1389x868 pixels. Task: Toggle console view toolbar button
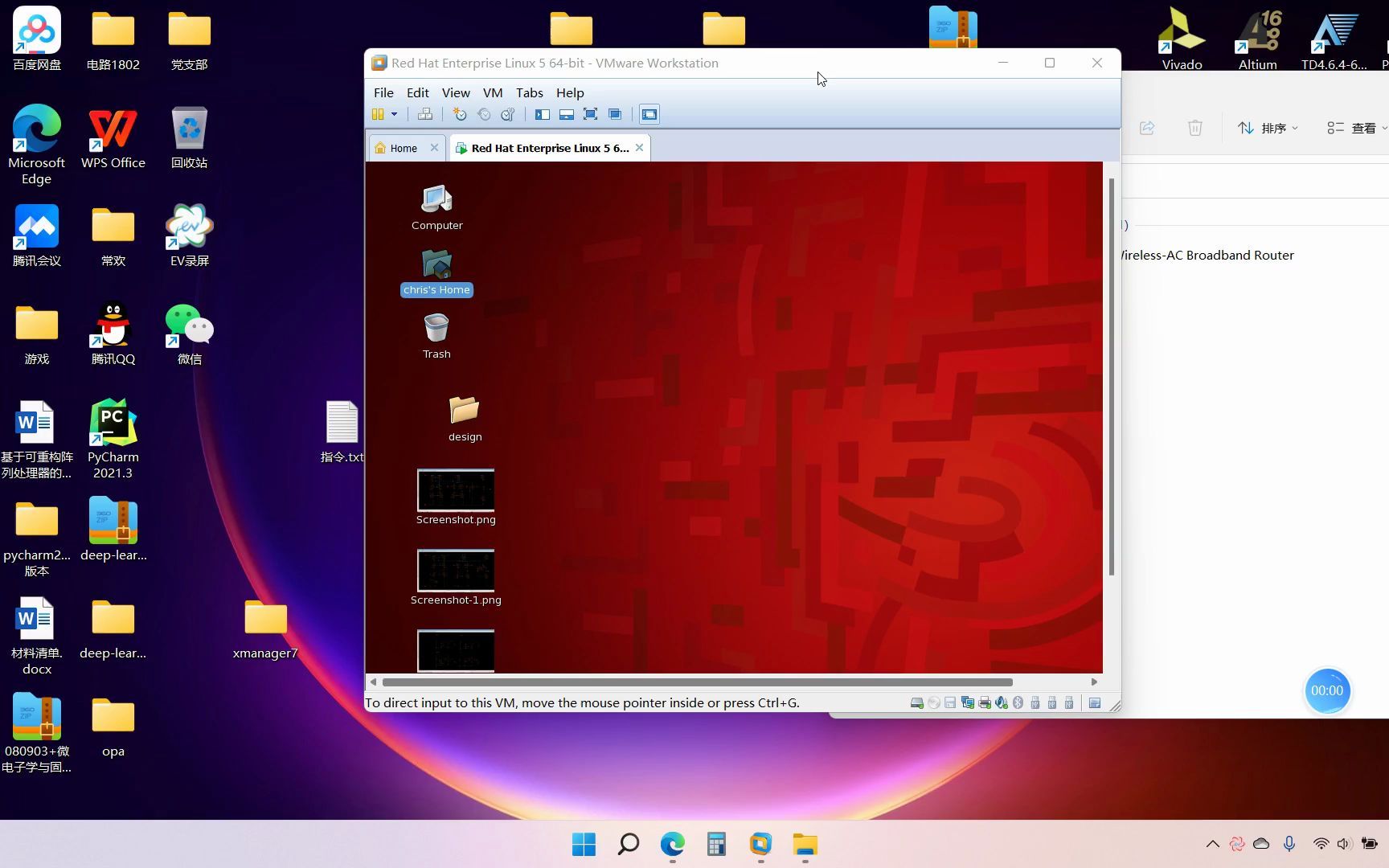coord(649,115)
